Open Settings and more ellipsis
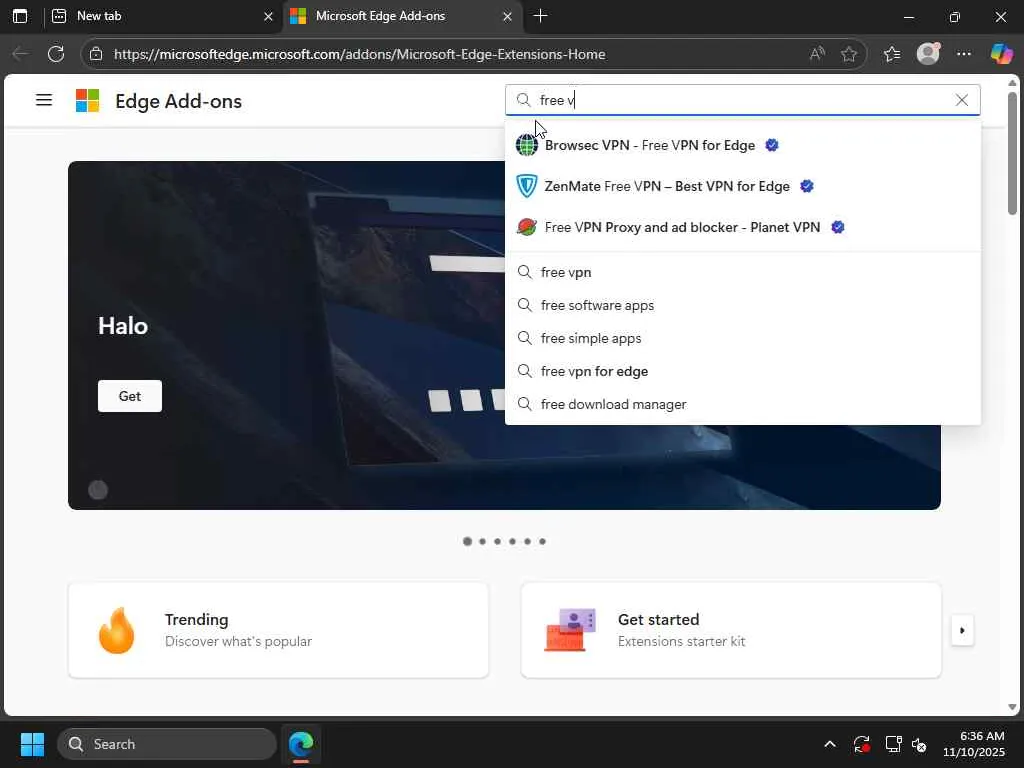Screen dimensions: 1024x768 tap(964, 54)
